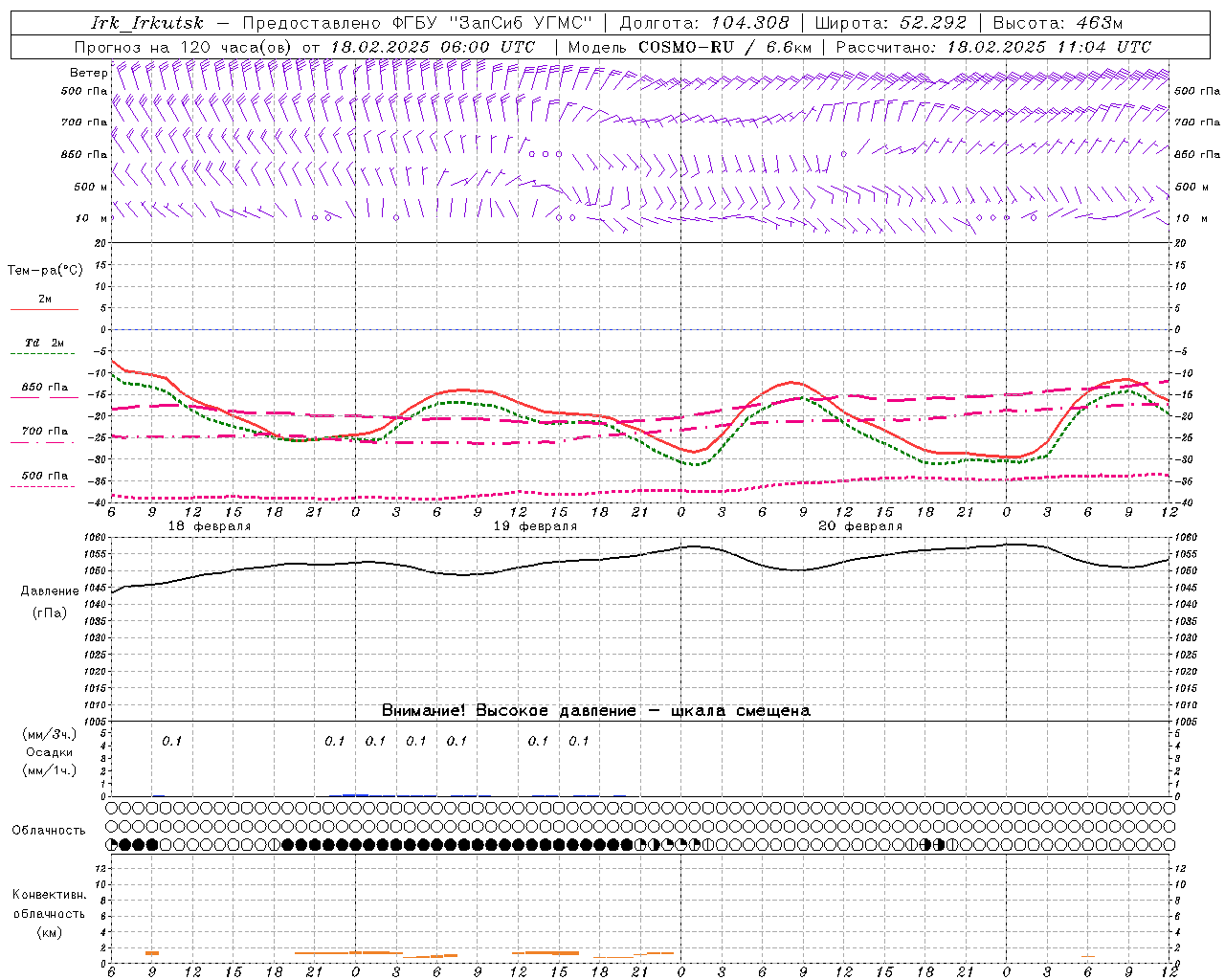Click the longitude value "Долгота: 104.308"
The height and width of the screenshot is (980, 1225).
(x=704, y=23)
